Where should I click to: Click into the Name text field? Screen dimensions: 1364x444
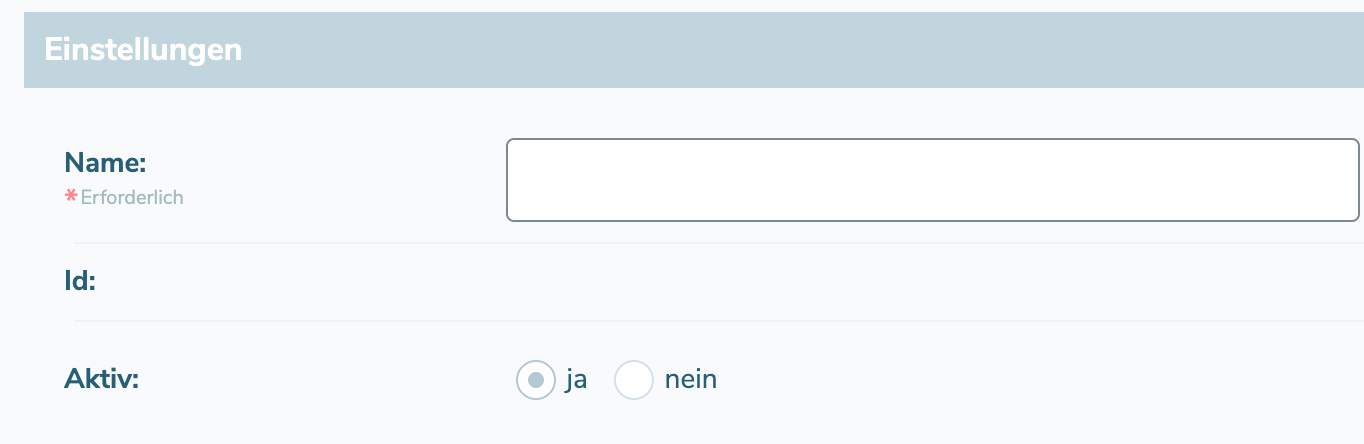[932, 180]
